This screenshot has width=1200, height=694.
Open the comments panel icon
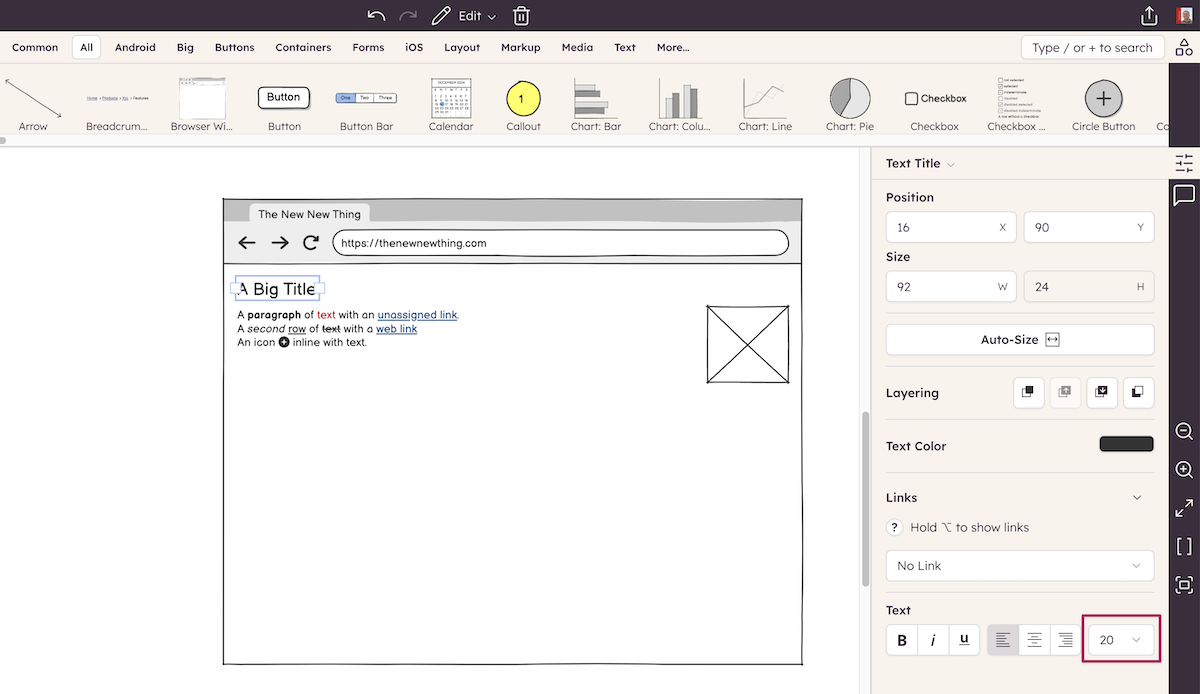tap(1184, 195)
